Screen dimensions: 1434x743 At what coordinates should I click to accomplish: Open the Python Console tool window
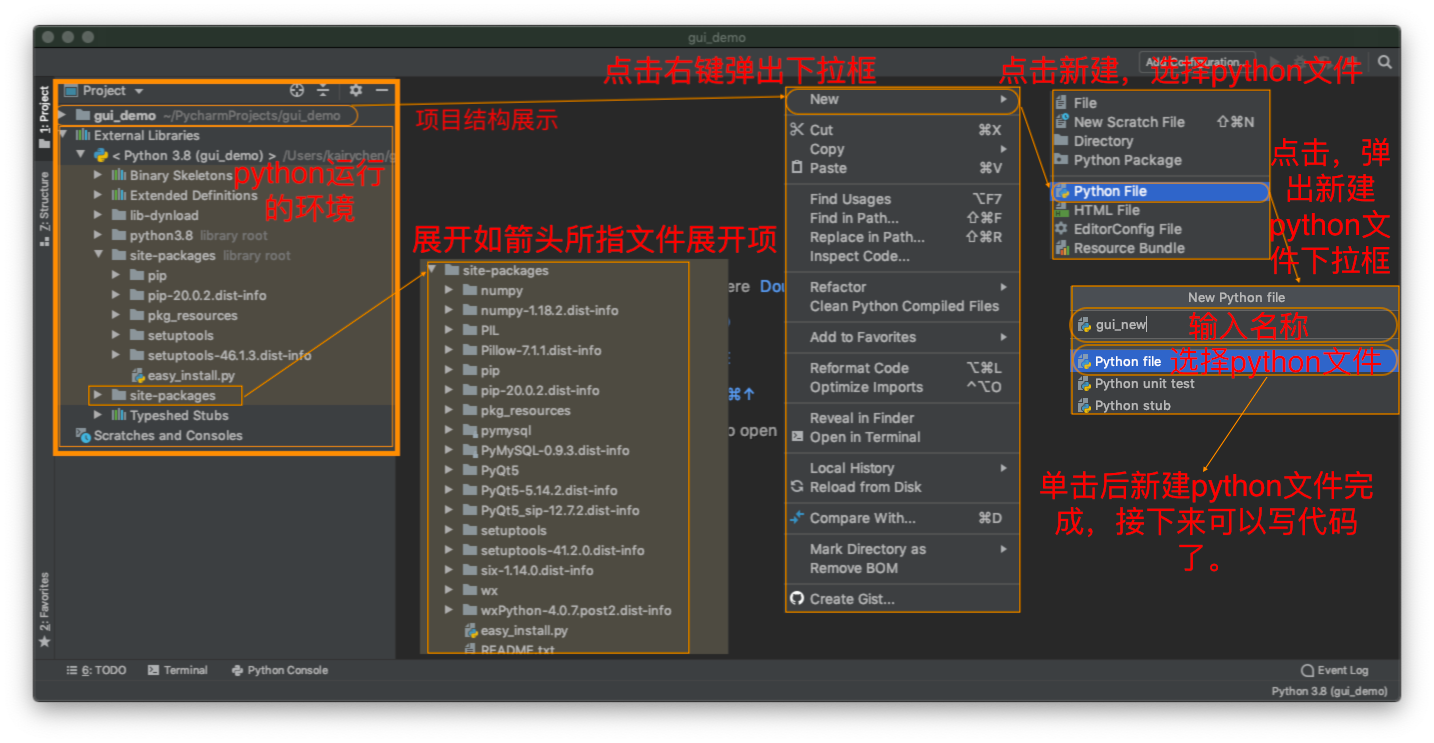[280, 670]
